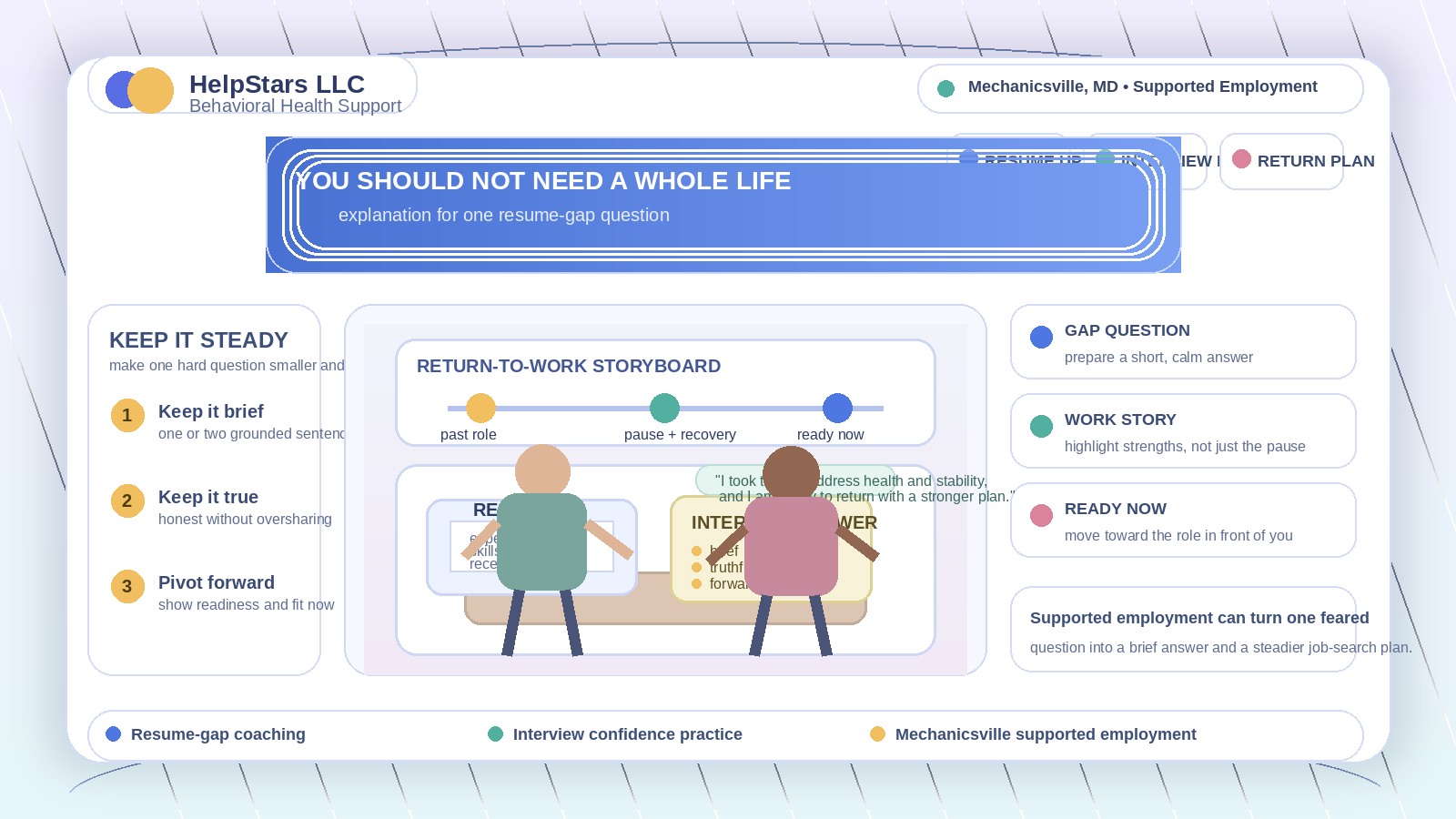Image resolution: width=1456 pixels, height=819 pixels.
Task: Open the READY NOW card title
Action: [x=1116, y=509]
